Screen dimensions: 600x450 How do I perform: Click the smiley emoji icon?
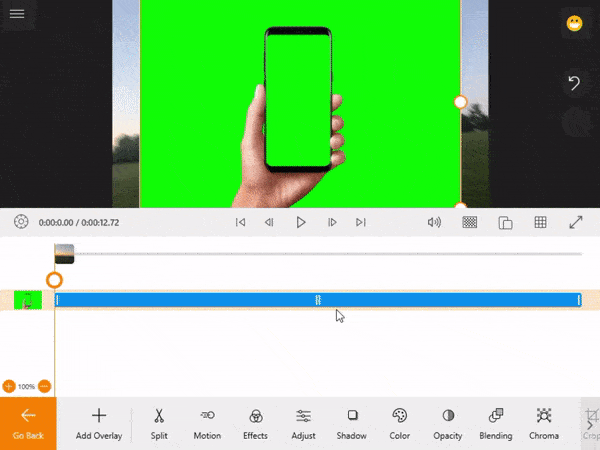coord(574,24)
